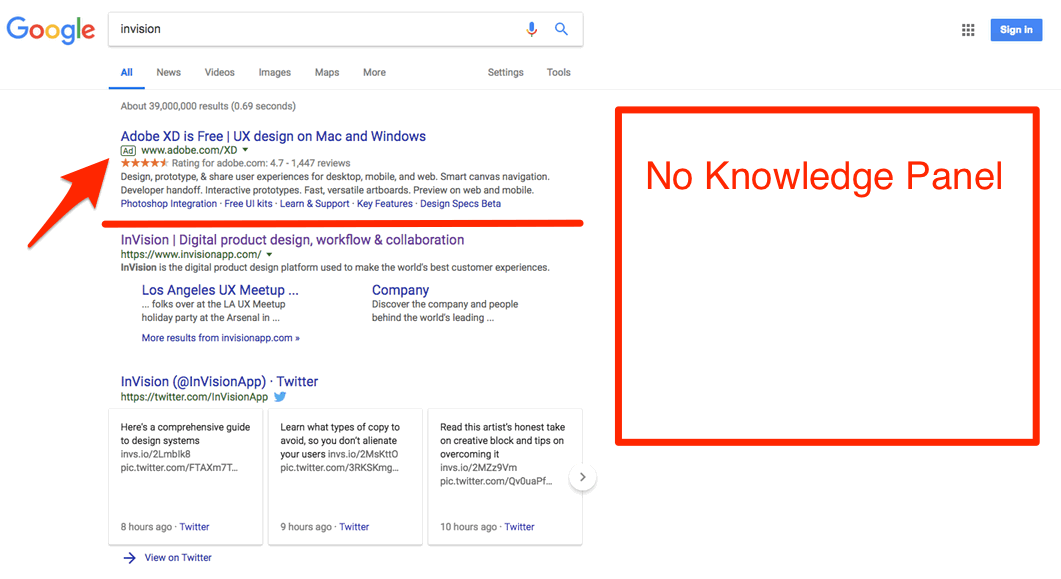The image size is (1061, 579).
Task: Click View on Twitter link
Action: click(178, 557)
